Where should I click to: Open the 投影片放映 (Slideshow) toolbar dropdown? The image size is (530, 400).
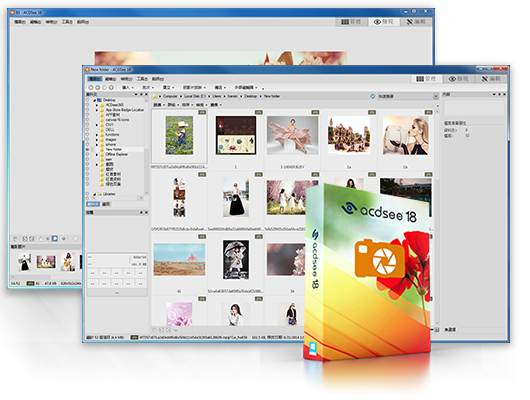coord(194,88)
